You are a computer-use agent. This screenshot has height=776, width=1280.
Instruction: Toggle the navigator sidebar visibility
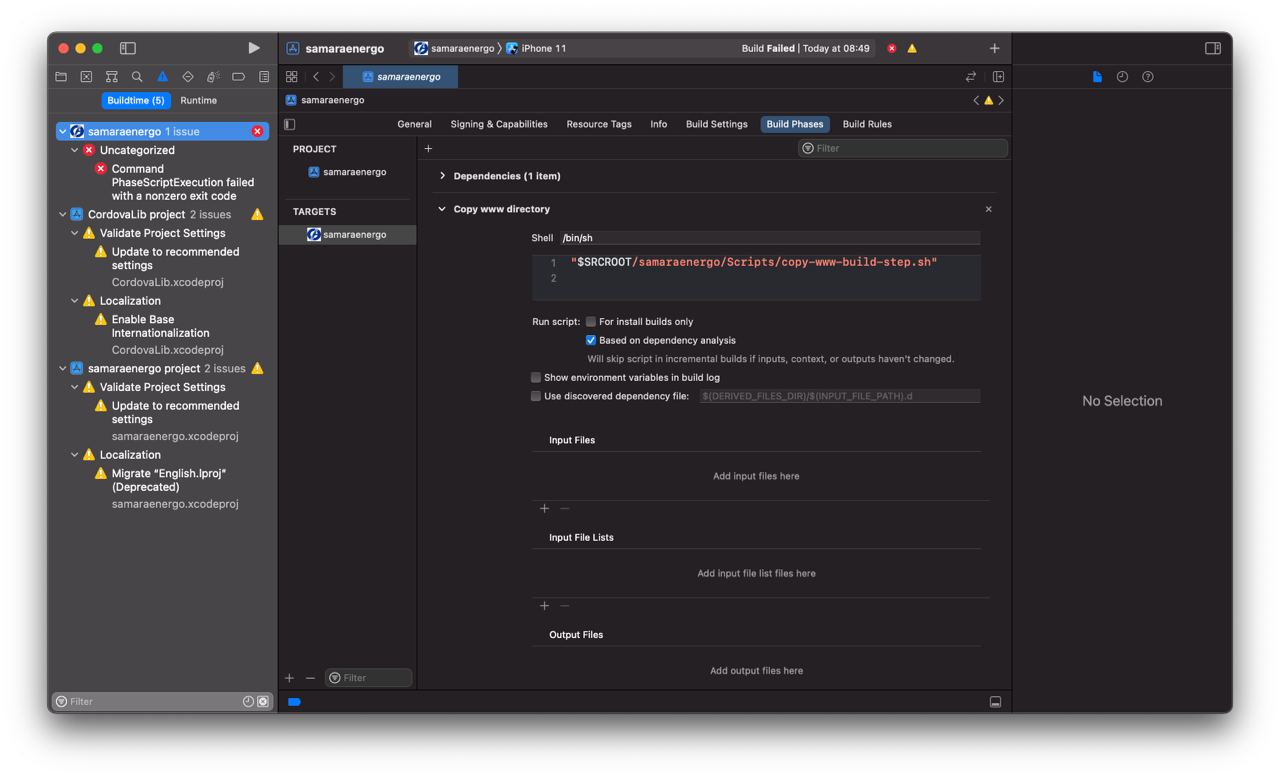128,48
